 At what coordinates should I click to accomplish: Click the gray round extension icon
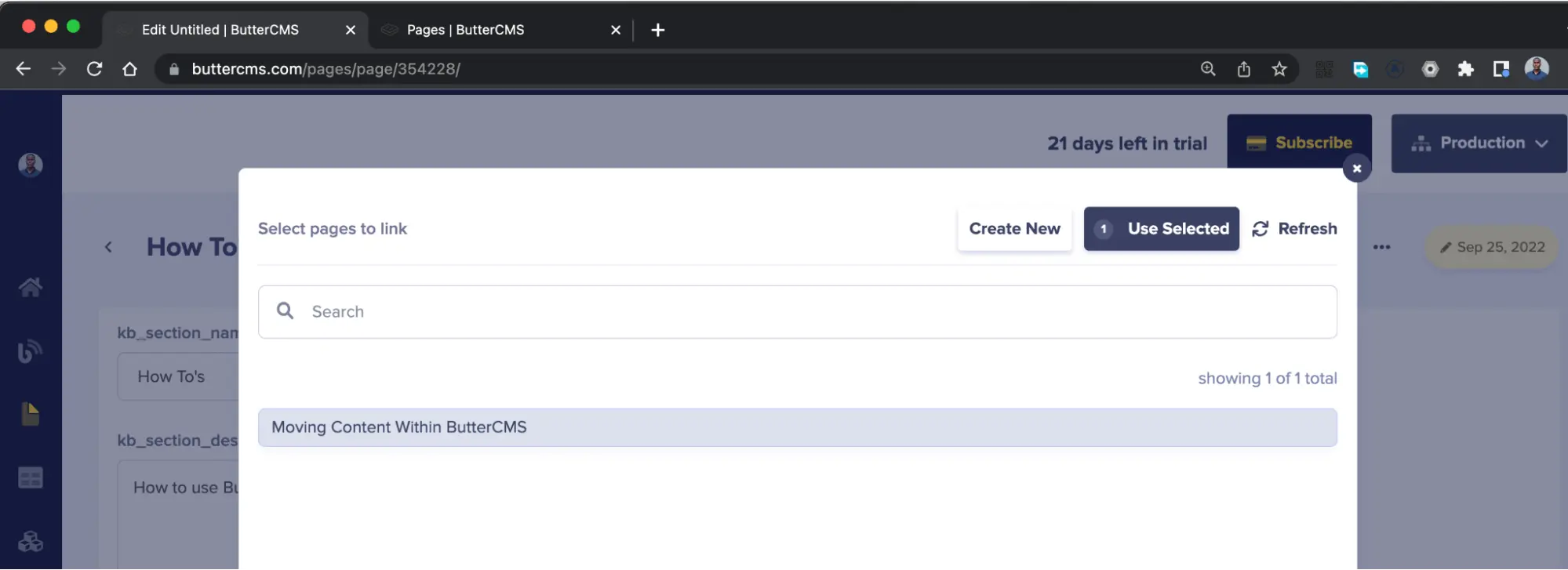1430,69
